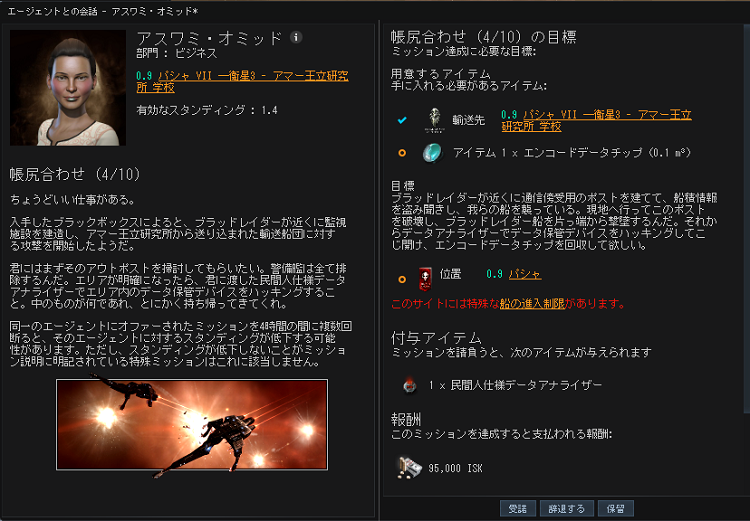Image resolution: width=750 pixels, height=521 pixels.
Task: Decline the mission with 辞退する button
Action: (567, 509)
